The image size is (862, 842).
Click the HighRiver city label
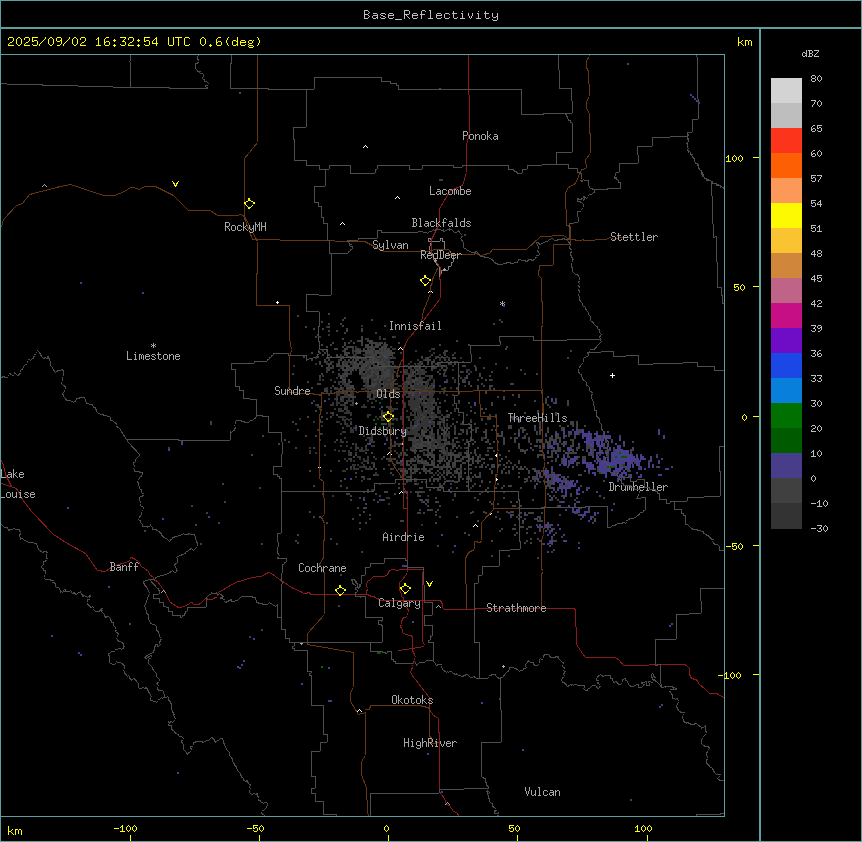click(x=430, y=743)
